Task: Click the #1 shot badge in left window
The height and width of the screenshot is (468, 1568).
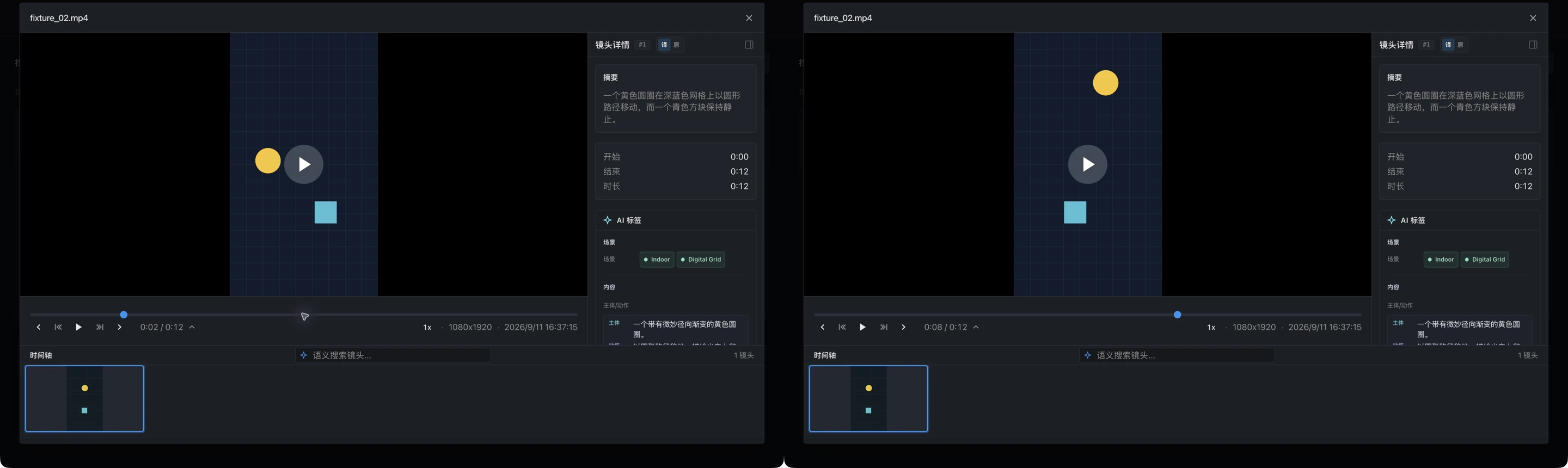Action: pos(642,45)
